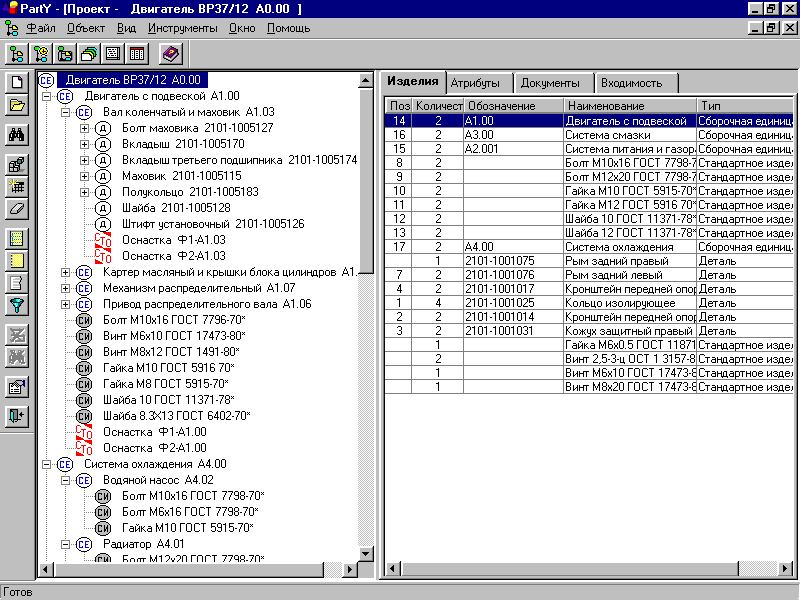Viewport: 800px width, 600px height.
Task: Click the Количество column header
Action: point(438,106)
